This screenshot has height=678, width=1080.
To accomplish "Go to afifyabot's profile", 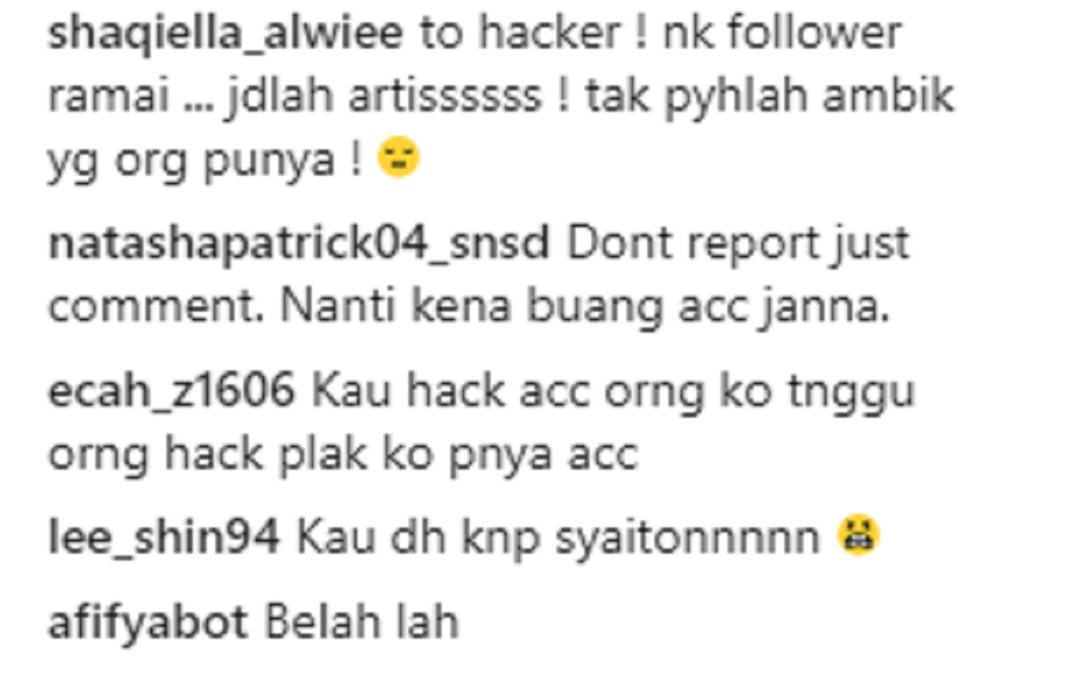I will [x=148, y=622].
